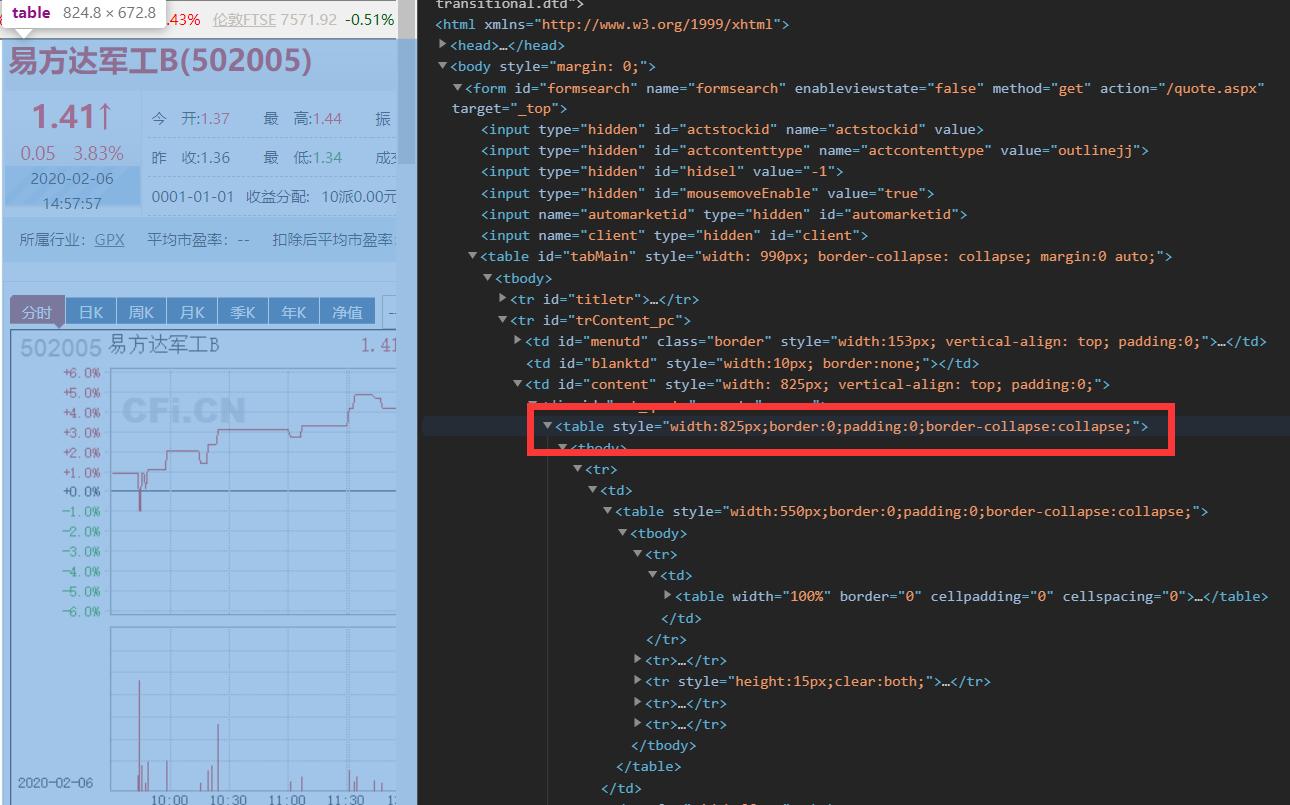
Task: Collapse the table id="tabMain" node
Action: tap(472, 257)
